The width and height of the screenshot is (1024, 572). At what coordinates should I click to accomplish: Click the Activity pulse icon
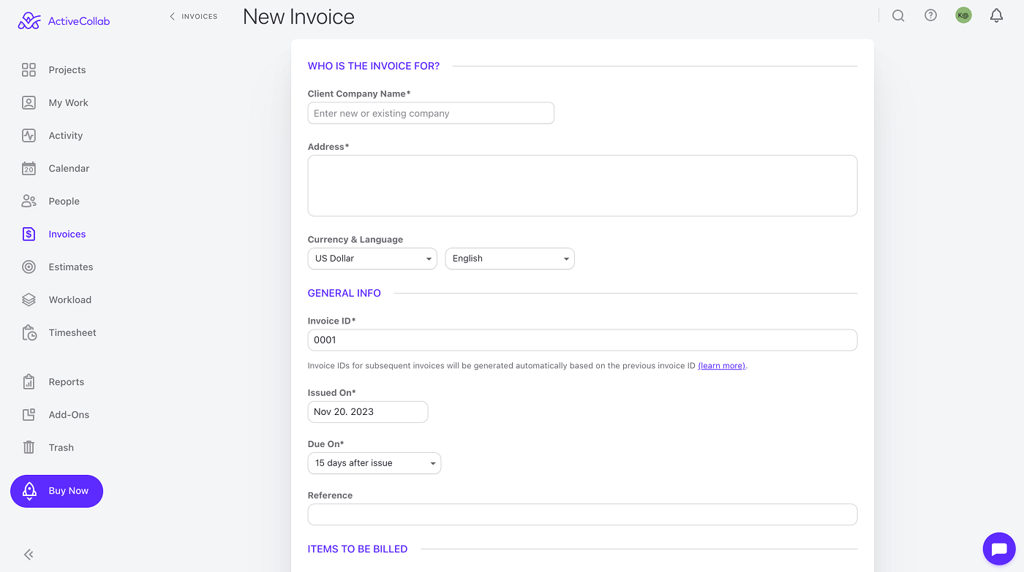29,135
